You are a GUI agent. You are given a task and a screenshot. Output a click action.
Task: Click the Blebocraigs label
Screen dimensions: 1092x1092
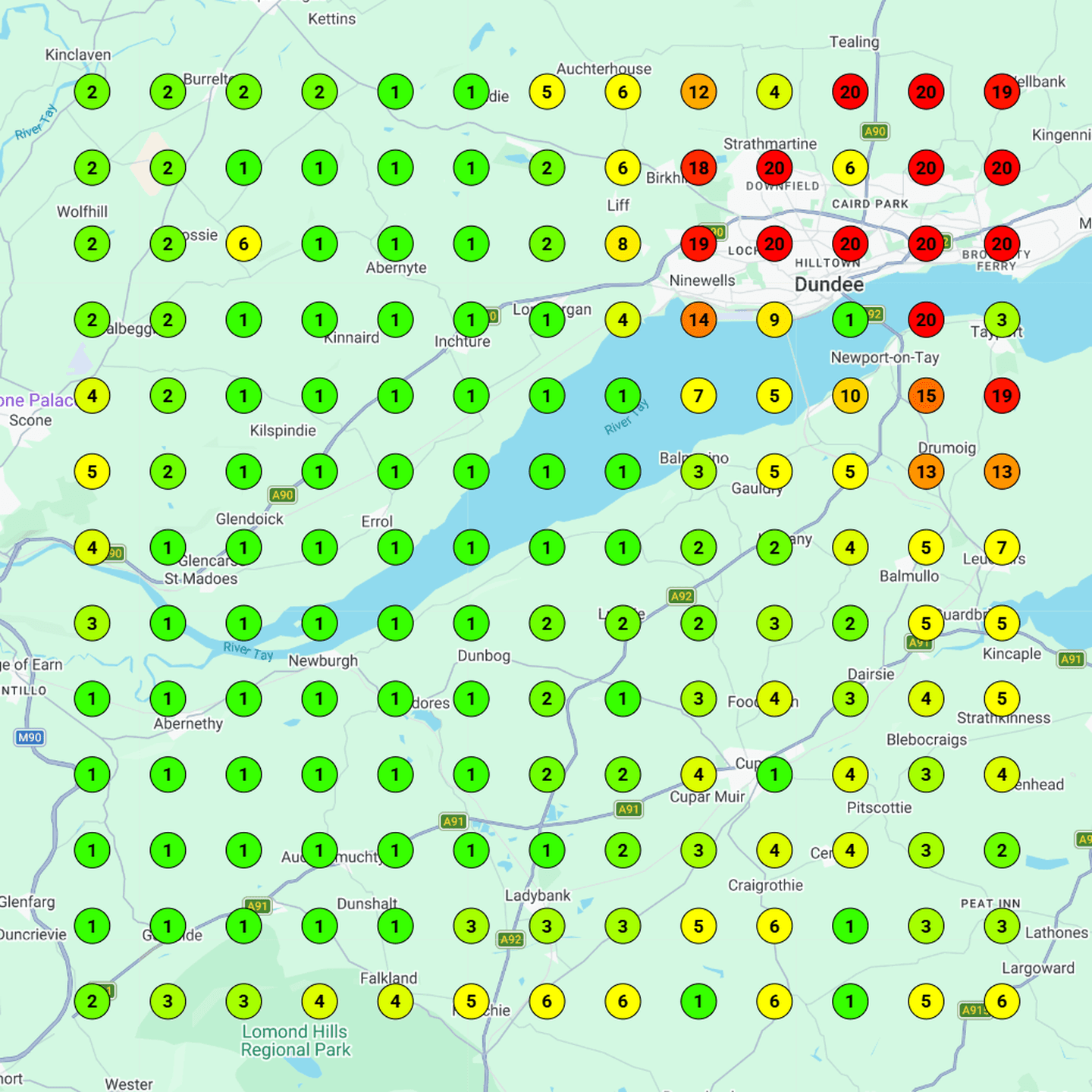(927, 739)
